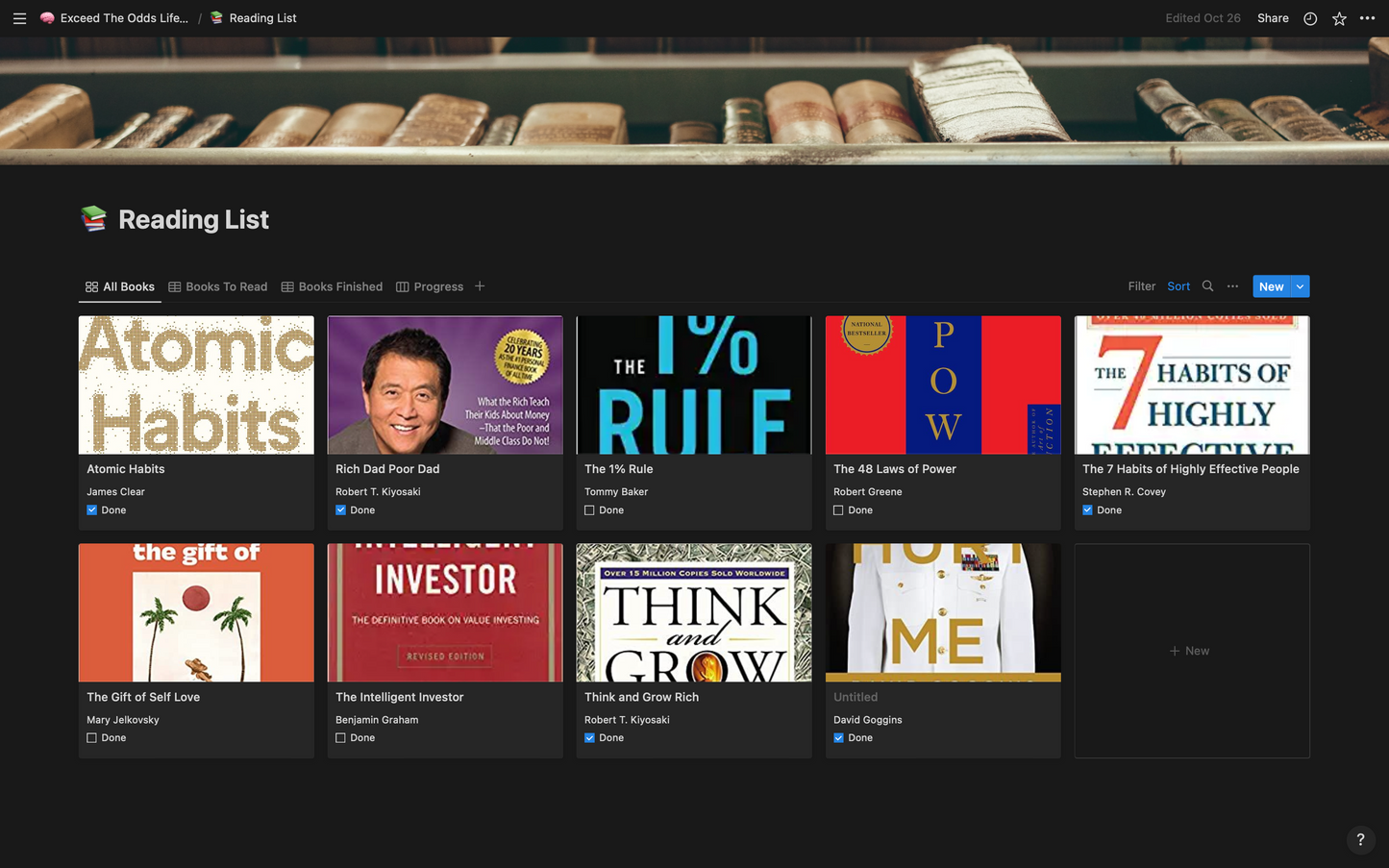1389x868 pixels.
Task: Switch to Books To Read tab
Action: (218, 286)
